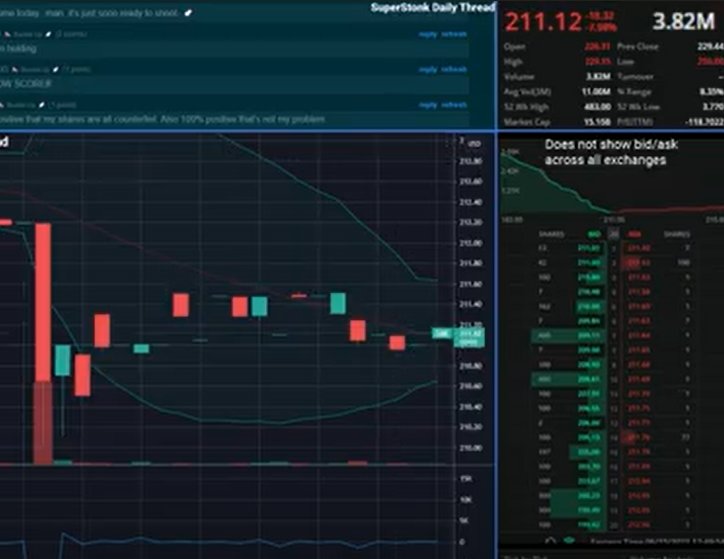Viewport: 724px width, 559px height.
Task: Click the 15K volume axis label
Action: click(x=466, y=479)
